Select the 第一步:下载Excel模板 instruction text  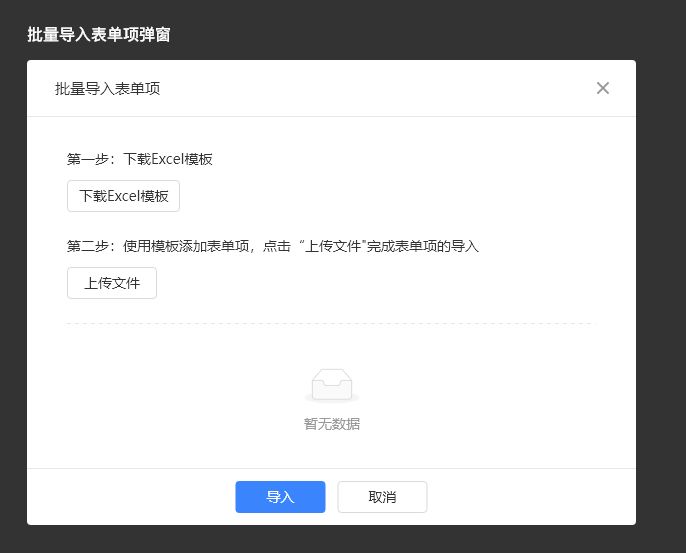click(140, 159)
